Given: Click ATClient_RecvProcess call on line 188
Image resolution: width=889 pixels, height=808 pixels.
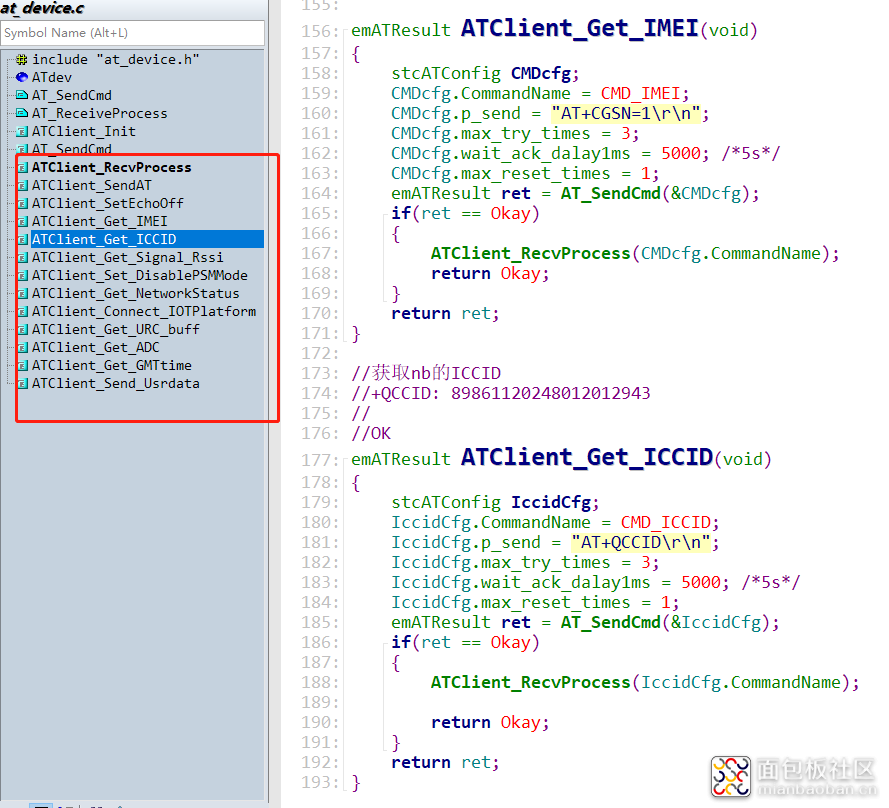Looking at the screenshot, I should click(x=530, y=683).
